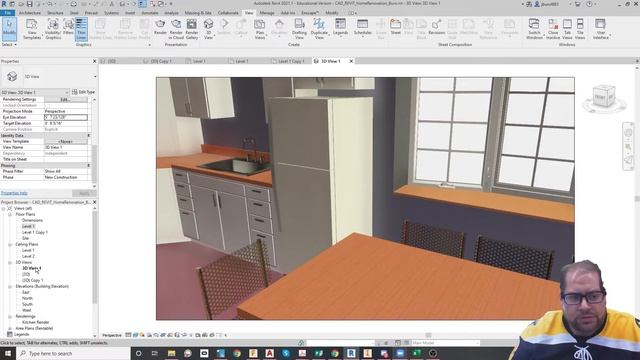
Task: Toggle Thin Lines in Graphics panel
Action: (x=81, y=29)
